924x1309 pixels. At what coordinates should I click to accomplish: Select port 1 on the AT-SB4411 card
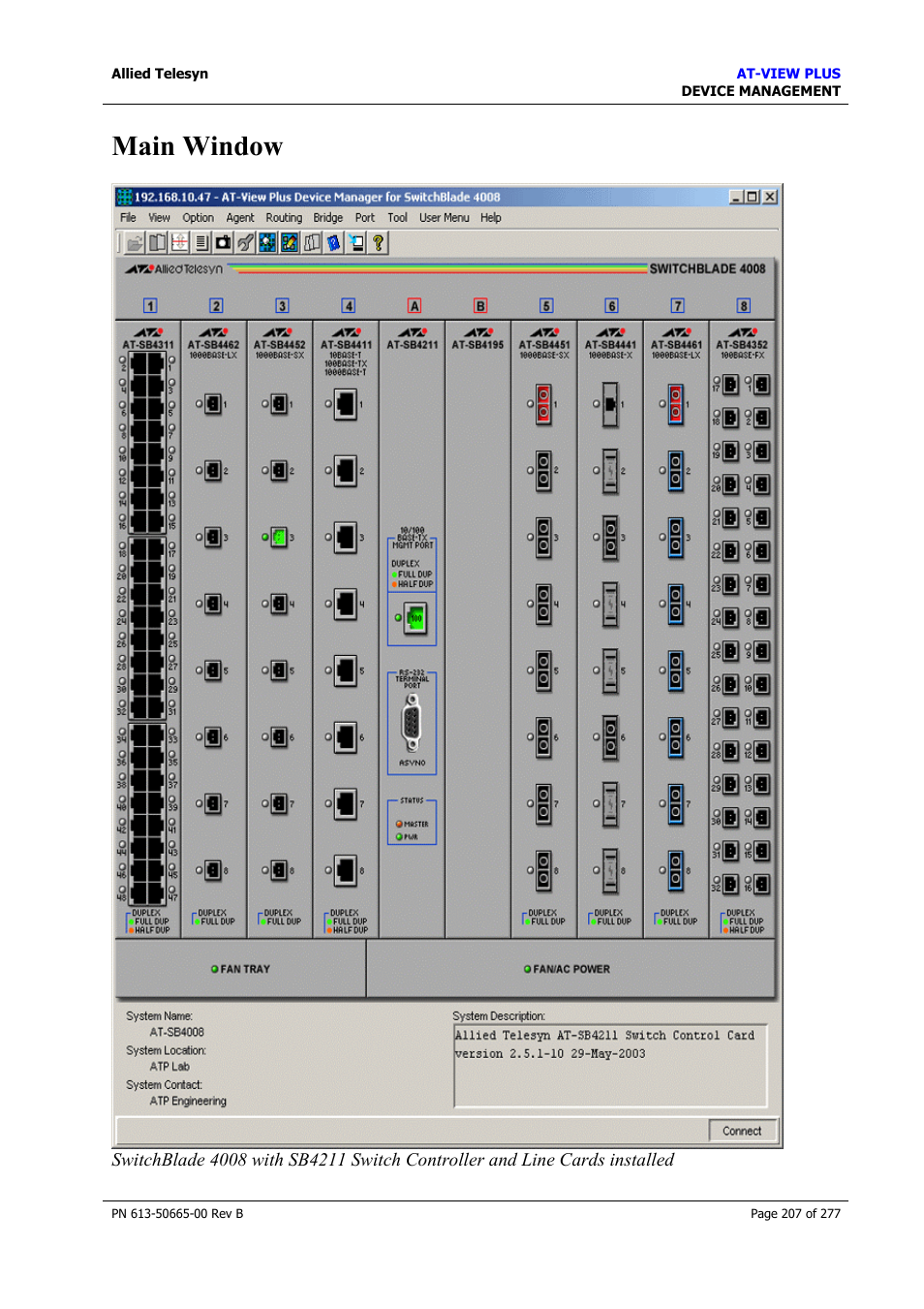(346, 404)
